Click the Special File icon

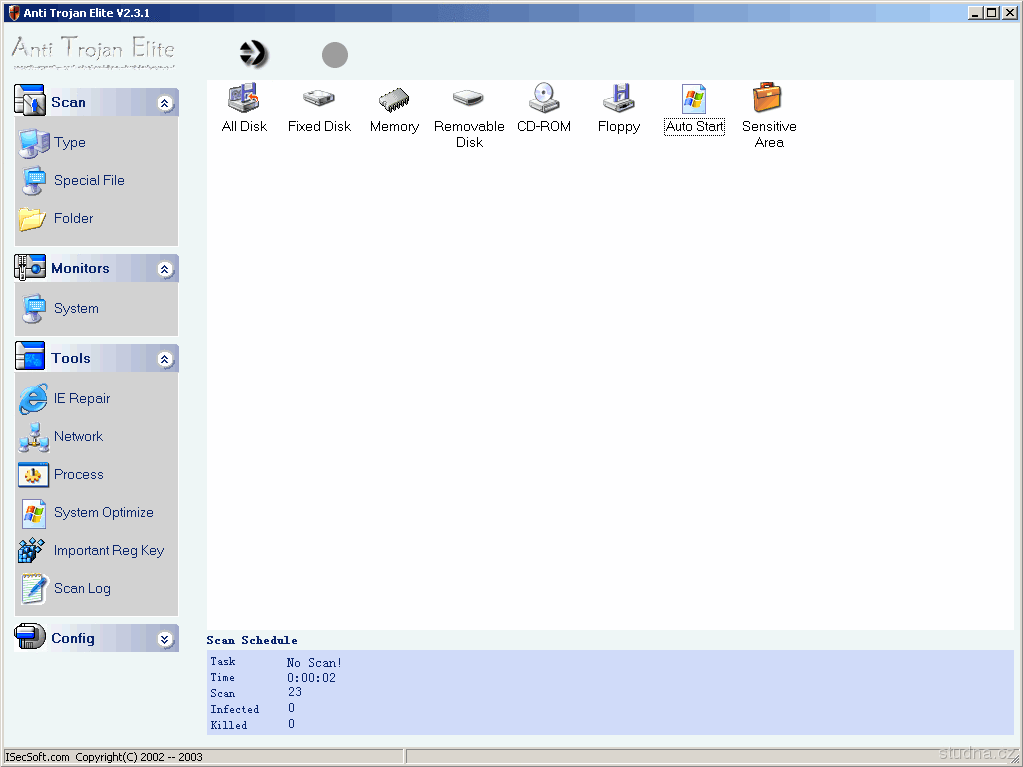[34, 181]
